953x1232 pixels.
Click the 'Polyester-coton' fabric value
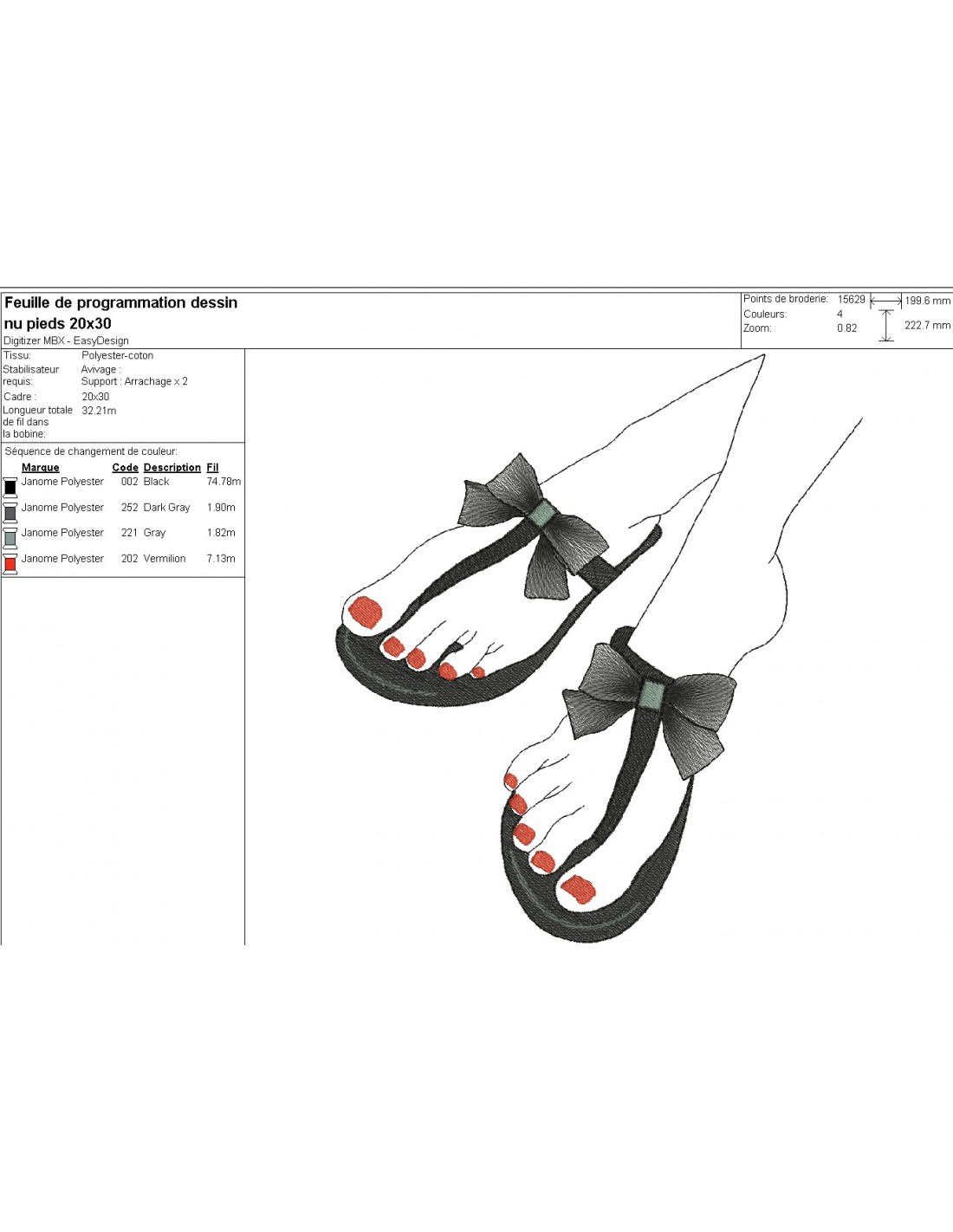(117, 356)
